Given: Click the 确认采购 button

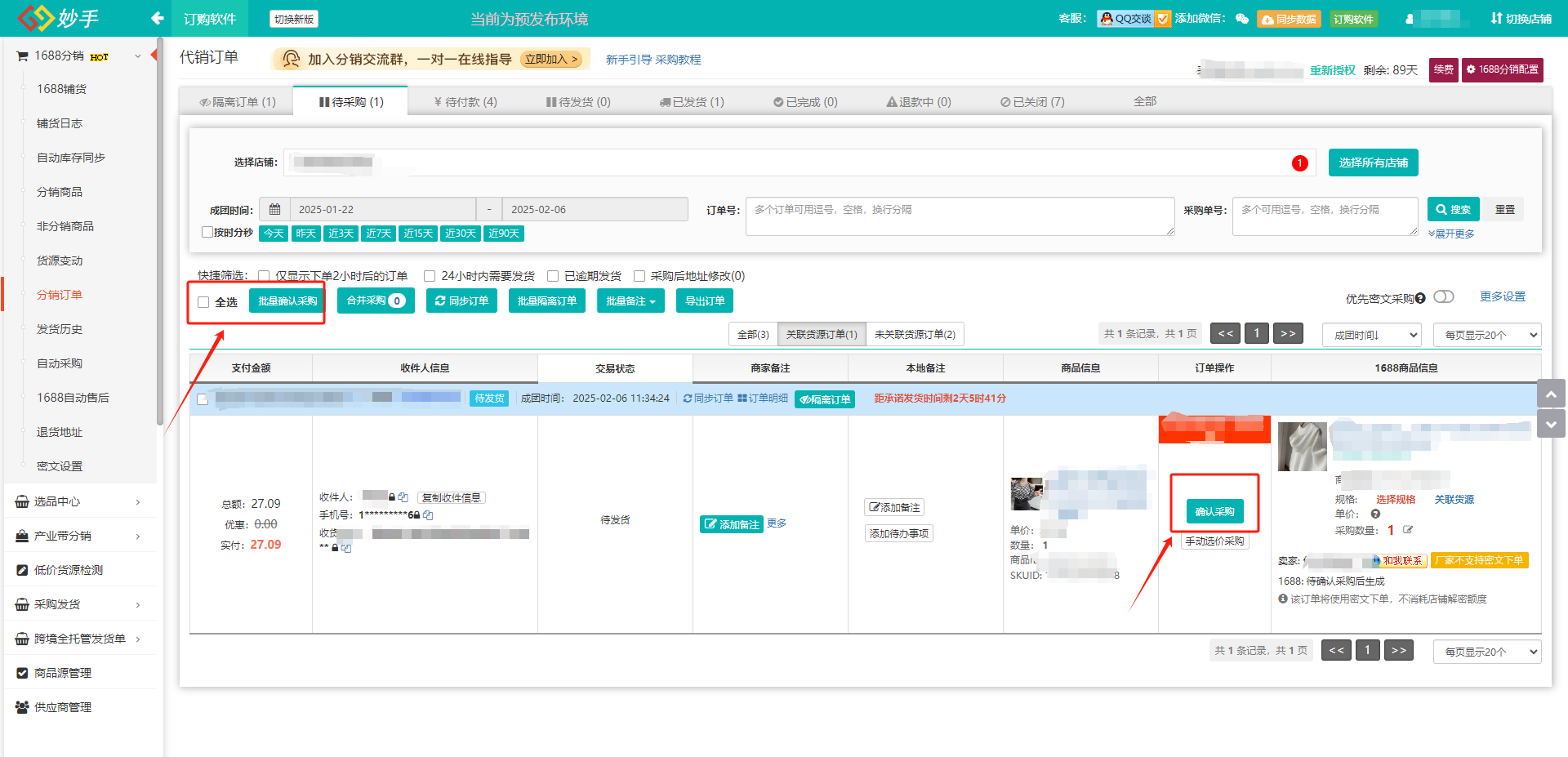Looking at the screenshot, I should pos(1214,512).
